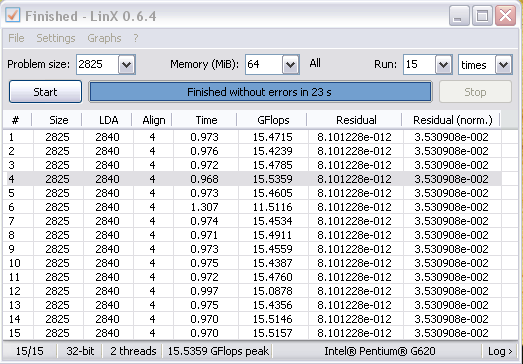Viewport: 523px width, 364px height.
Task: Open the Settings menu
Action: point(56,38)
